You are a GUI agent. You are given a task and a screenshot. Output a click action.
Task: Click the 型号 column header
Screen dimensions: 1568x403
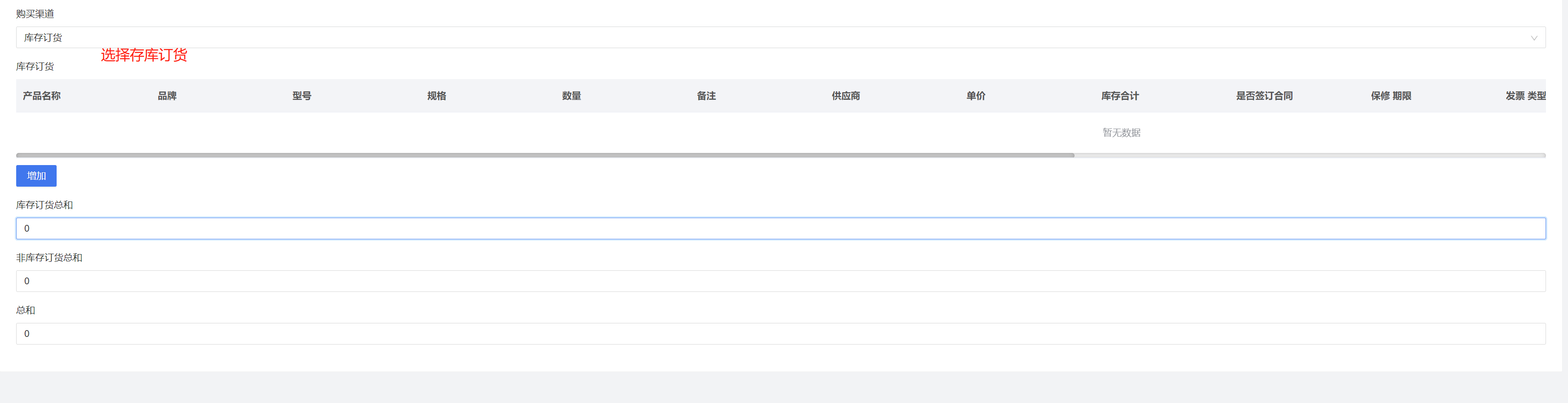pyautogui.click(x=302, y=95)
